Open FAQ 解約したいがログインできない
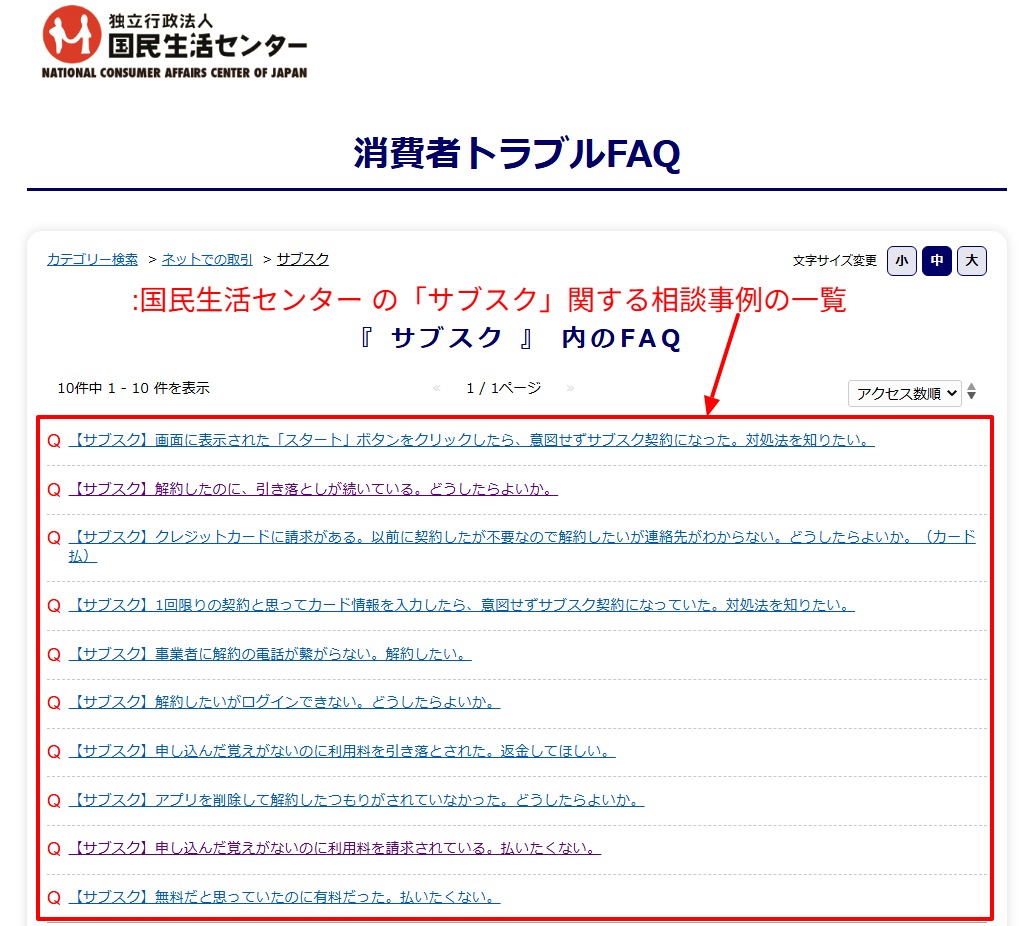Viewport: 1031px width, 926px height. pos(284,702)
